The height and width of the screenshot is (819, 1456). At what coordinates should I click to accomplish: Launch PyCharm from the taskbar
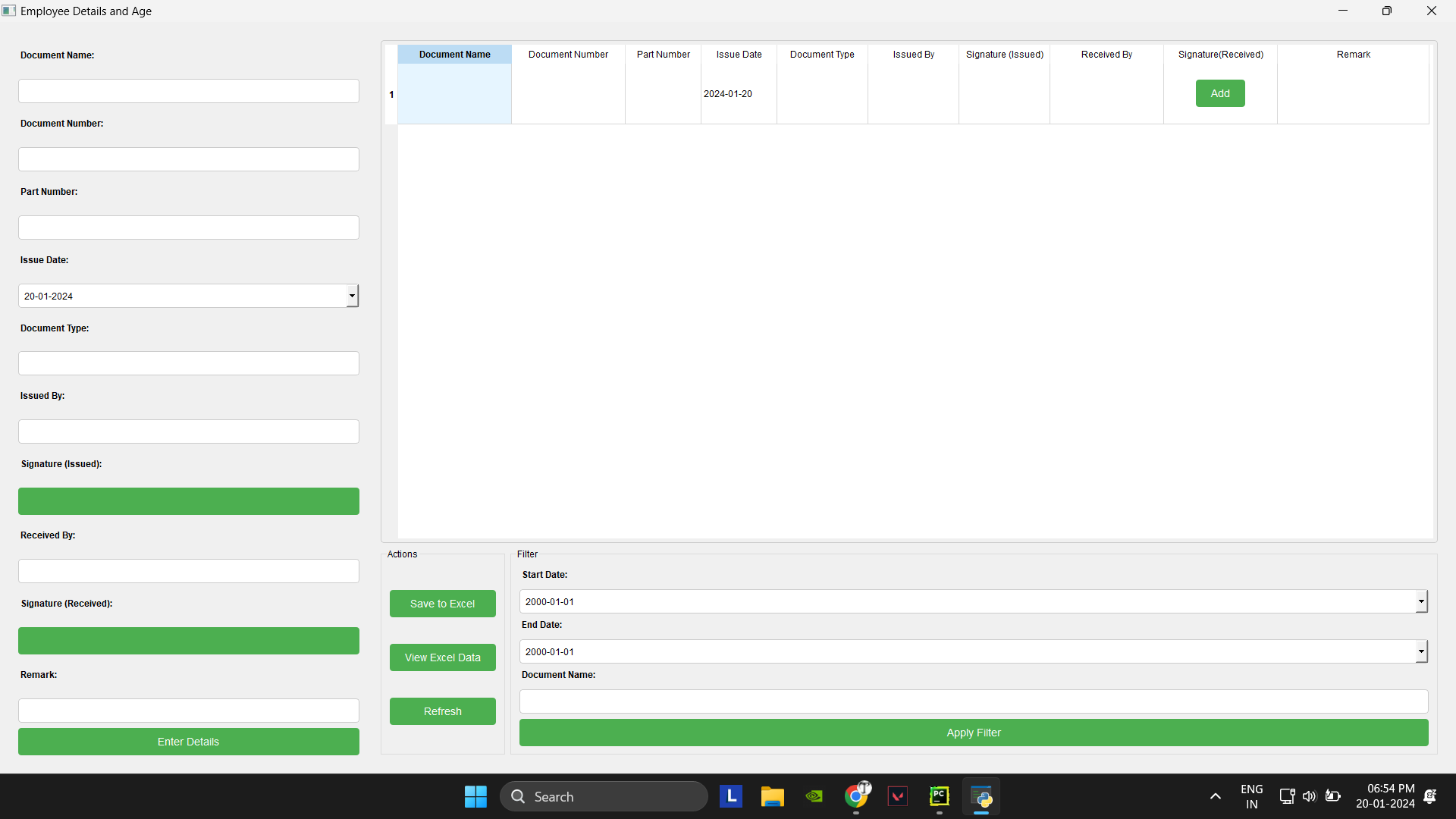tap(939, 796)
